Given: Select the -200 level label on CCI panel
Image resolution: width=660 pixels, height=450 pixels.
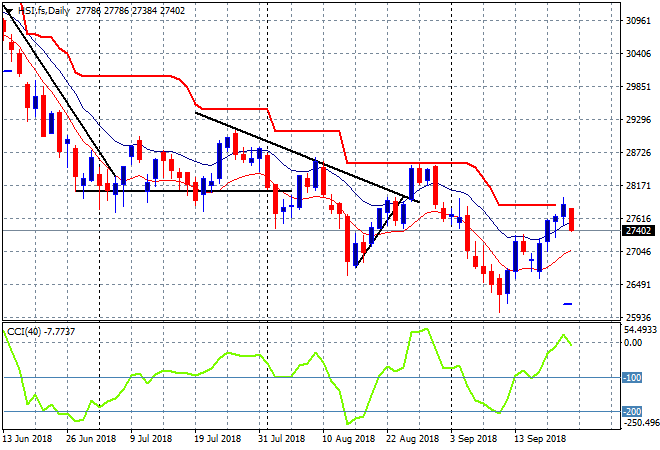Looking at the screenshot, I should point(632,411).
